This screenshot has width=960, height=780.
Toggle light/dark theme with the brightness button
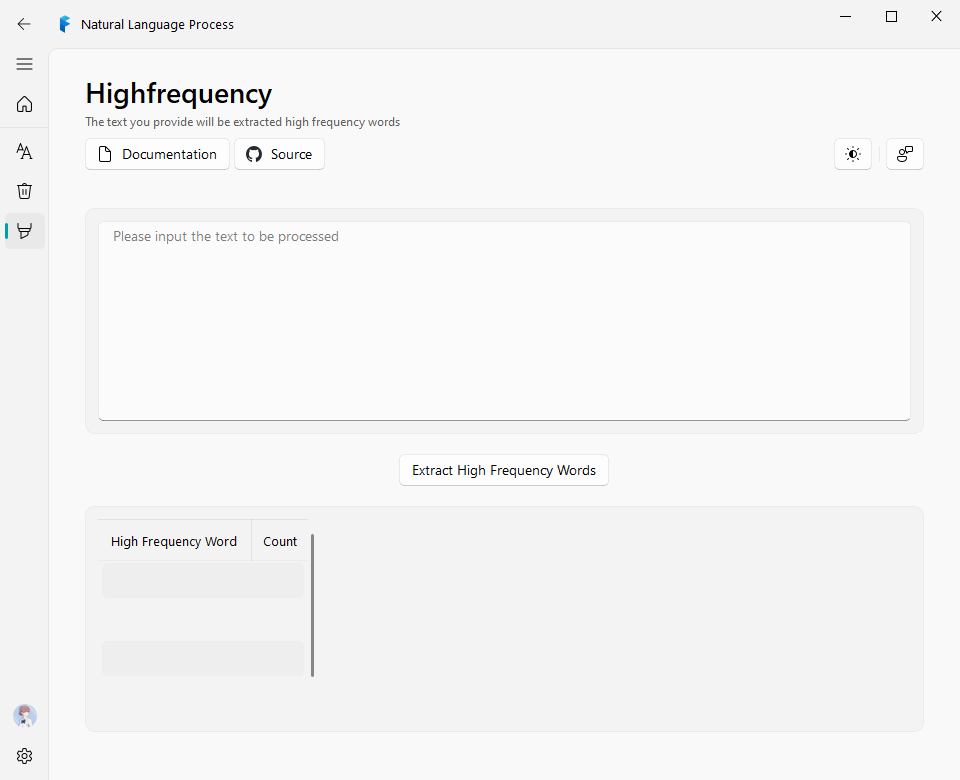852,154
